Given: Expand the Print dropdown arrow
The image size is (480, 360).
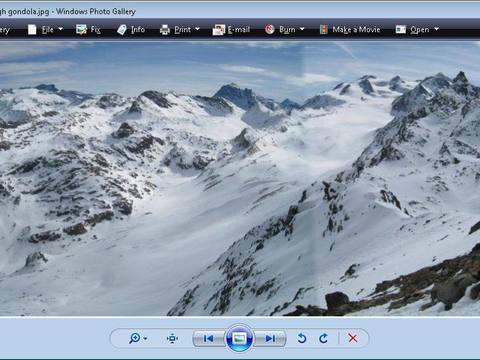Looking at the screenshot, I should click(x=197, y=29).
